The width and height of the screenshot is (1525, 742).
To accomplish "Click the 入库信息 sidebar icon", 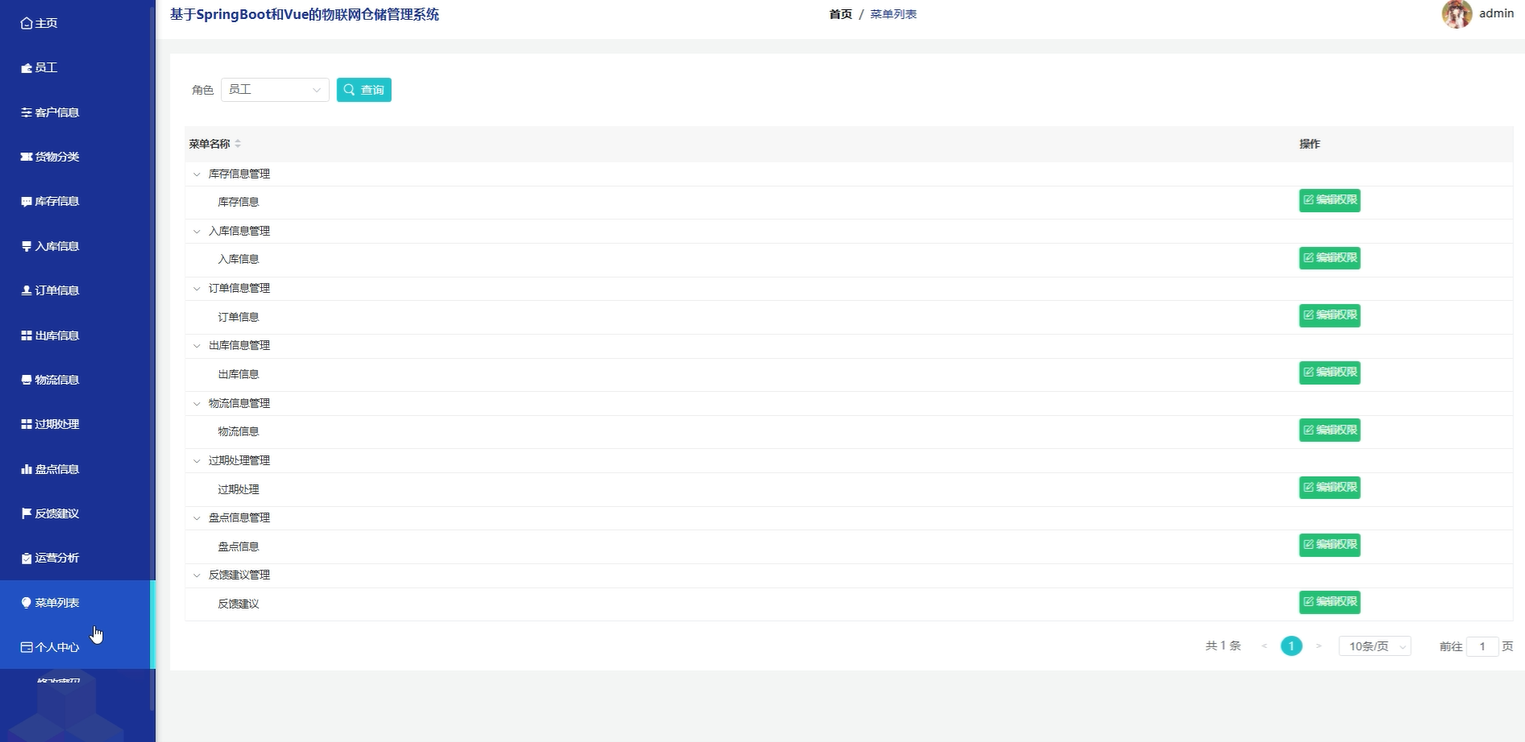I will pos(27,246).
